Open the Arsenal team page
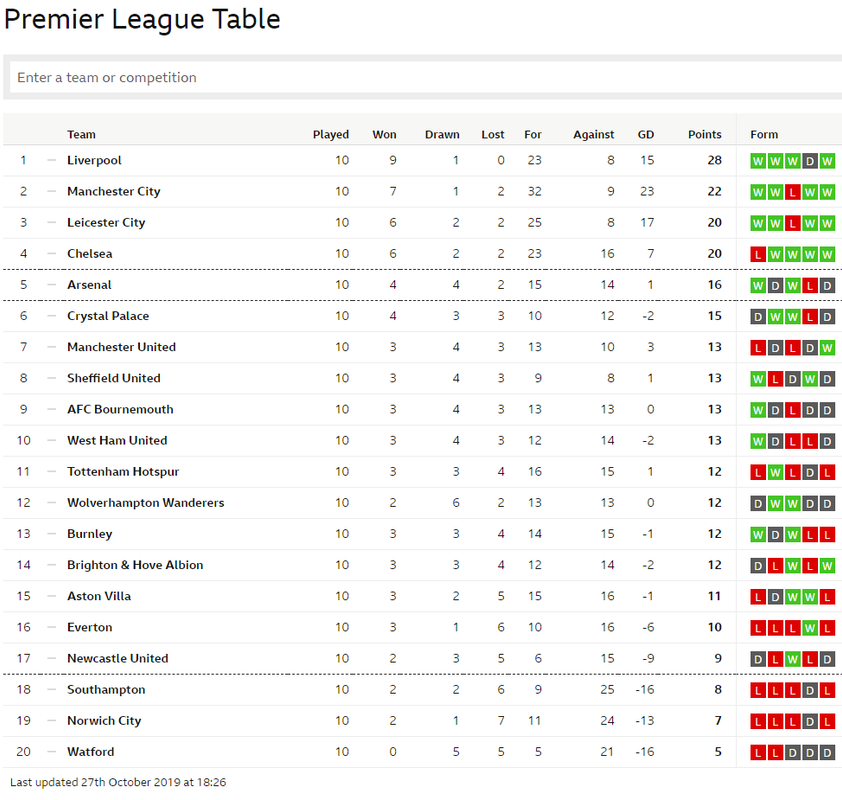This screenshot has width=842, height=800. [89, 285]
